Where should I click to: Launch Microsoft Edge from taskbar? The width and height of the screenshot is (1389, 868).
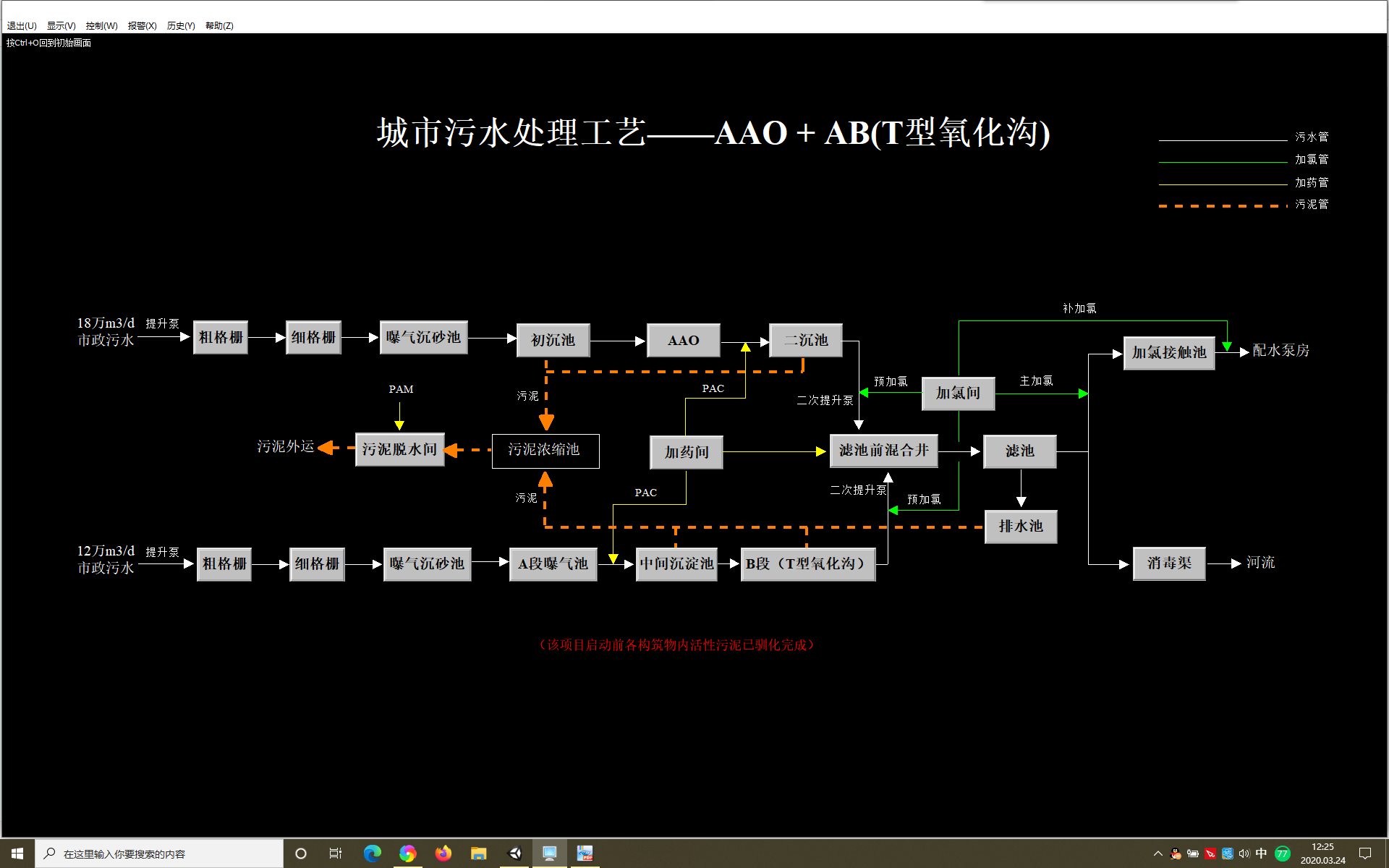tap(372, 854)
